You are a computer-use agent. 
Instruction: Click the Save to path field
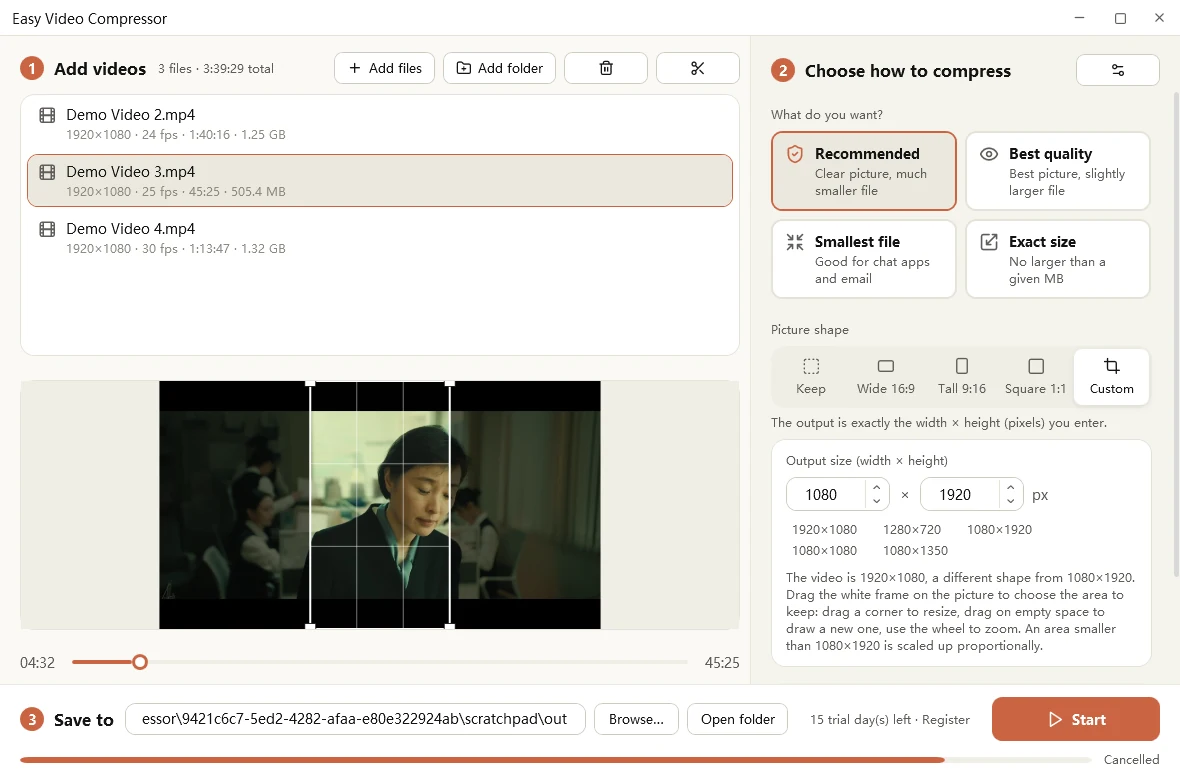tap(355, 719)
